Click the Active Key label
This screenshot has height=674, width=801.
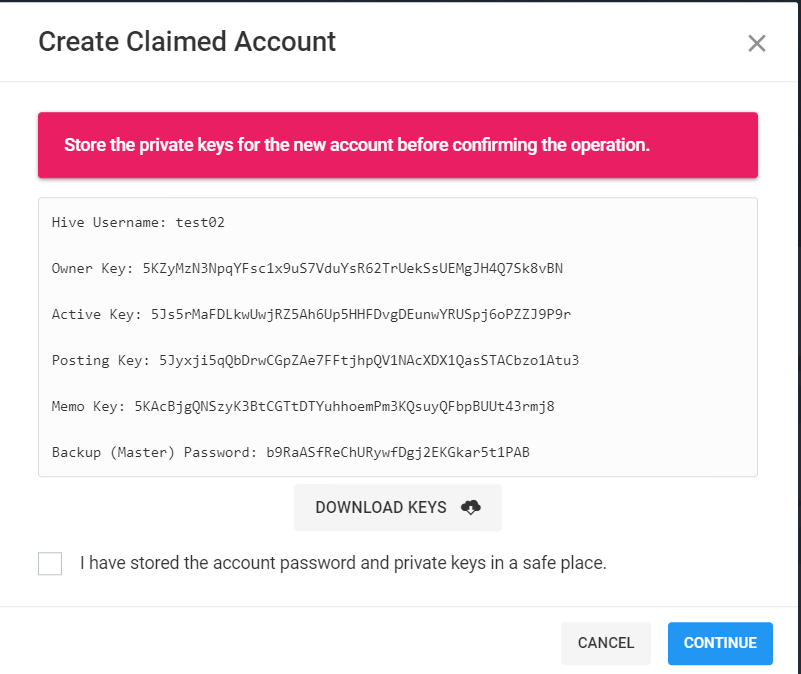97,314
